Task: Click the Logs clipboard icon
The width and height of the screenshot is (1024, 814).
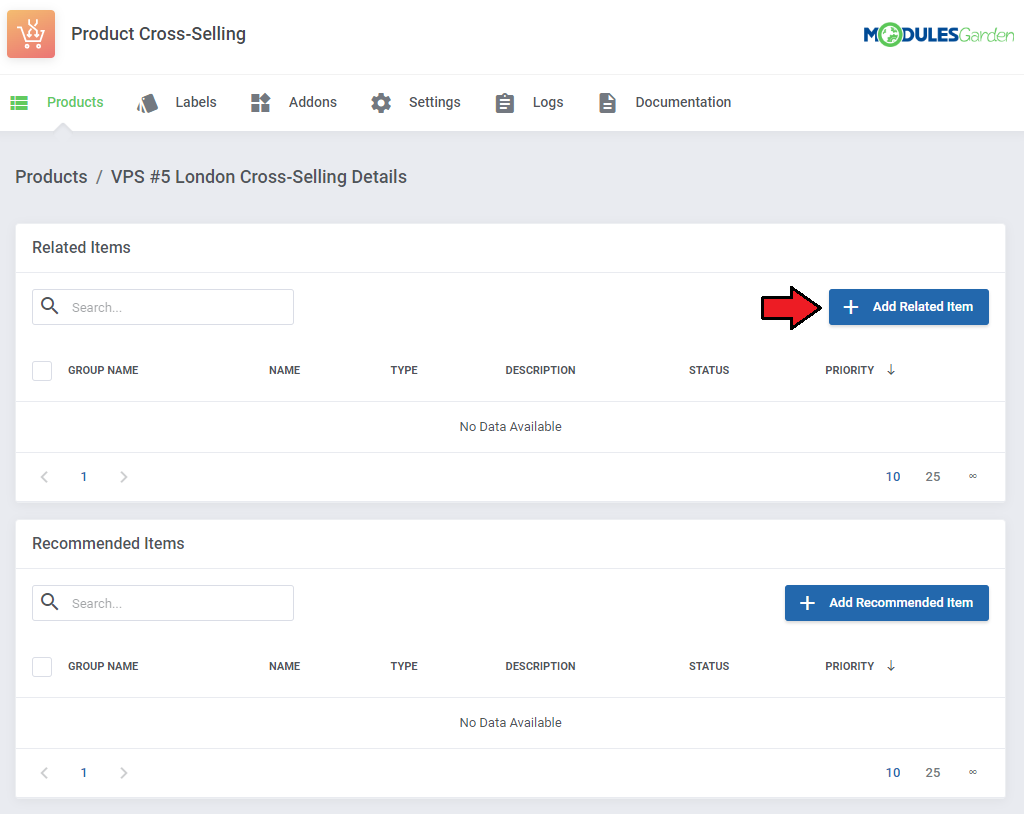Action: click(505, 103)
